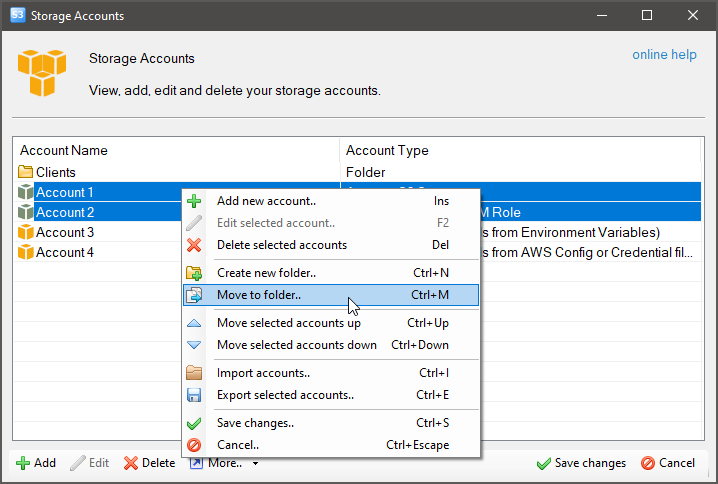The height and width of the screenshot is (484, 718).
Task: Open the More dropdown arrow in bottom toolbar
Action: click(x=255, y=463)
